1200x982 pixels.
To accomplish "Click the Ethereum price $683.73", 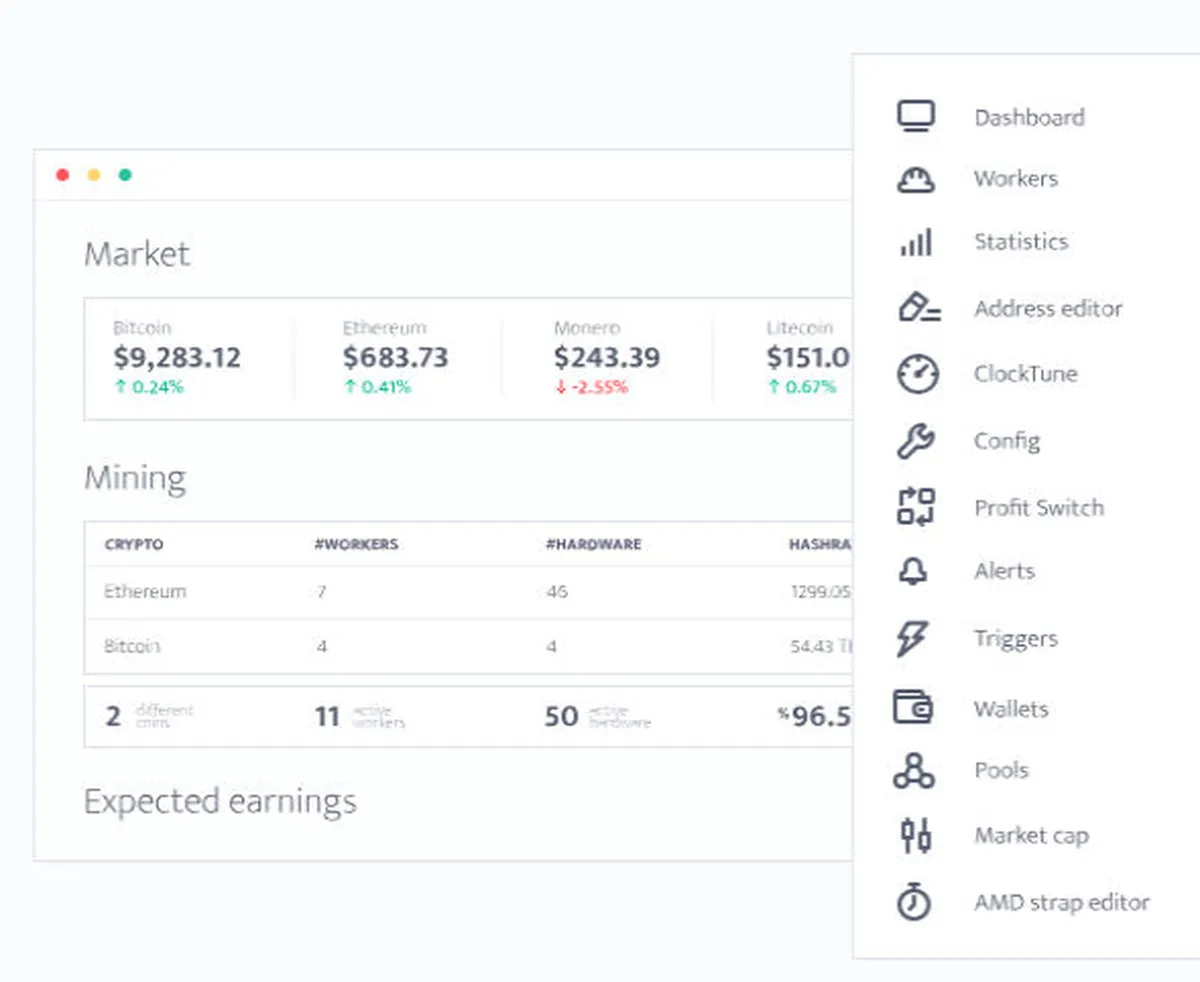I will tap(395, 357).
